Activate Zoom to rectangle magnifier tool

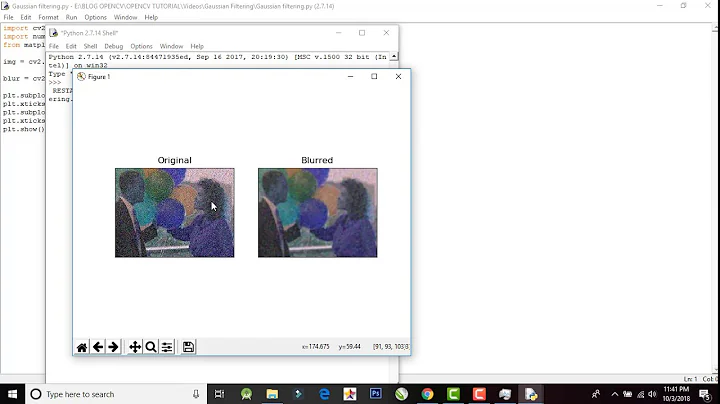tap(151, 347)
